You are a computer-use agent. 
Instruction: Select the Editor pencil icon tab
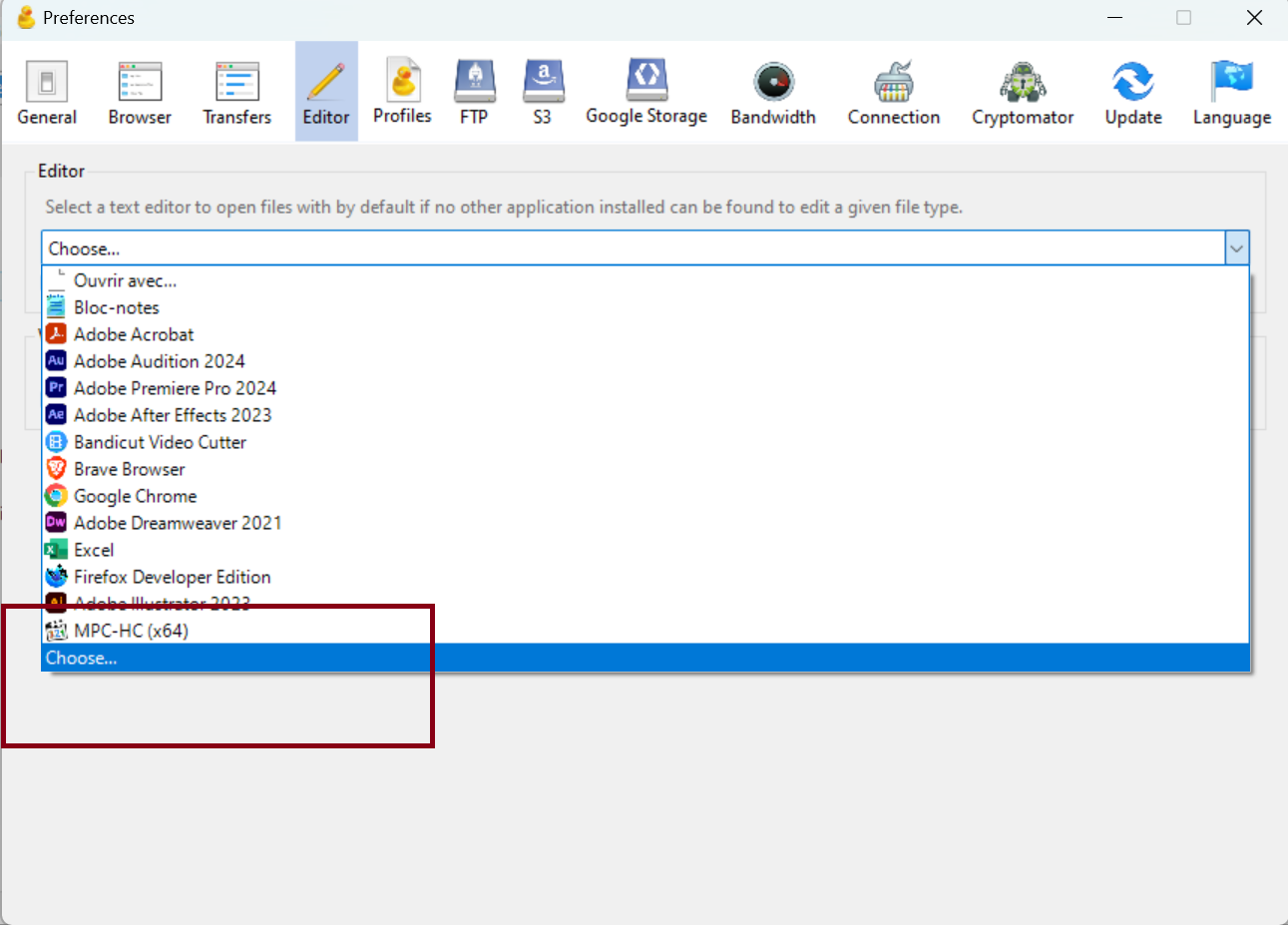pyautogui.click(x=326, y=92)
